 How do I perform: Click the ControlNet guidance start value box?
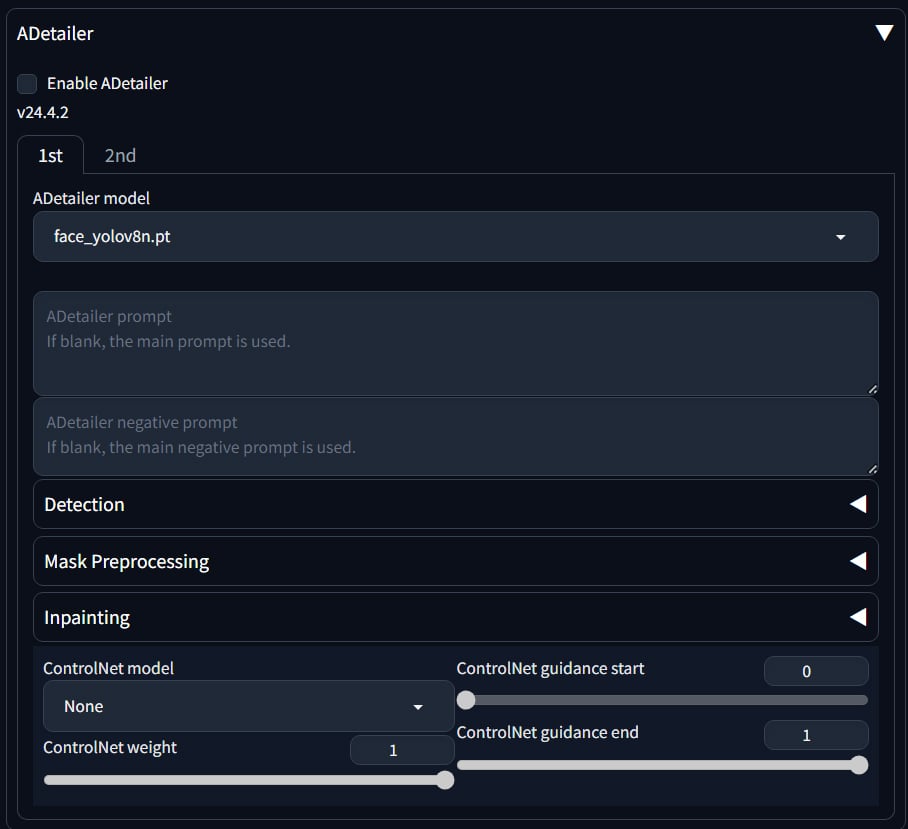pos(816,671)
